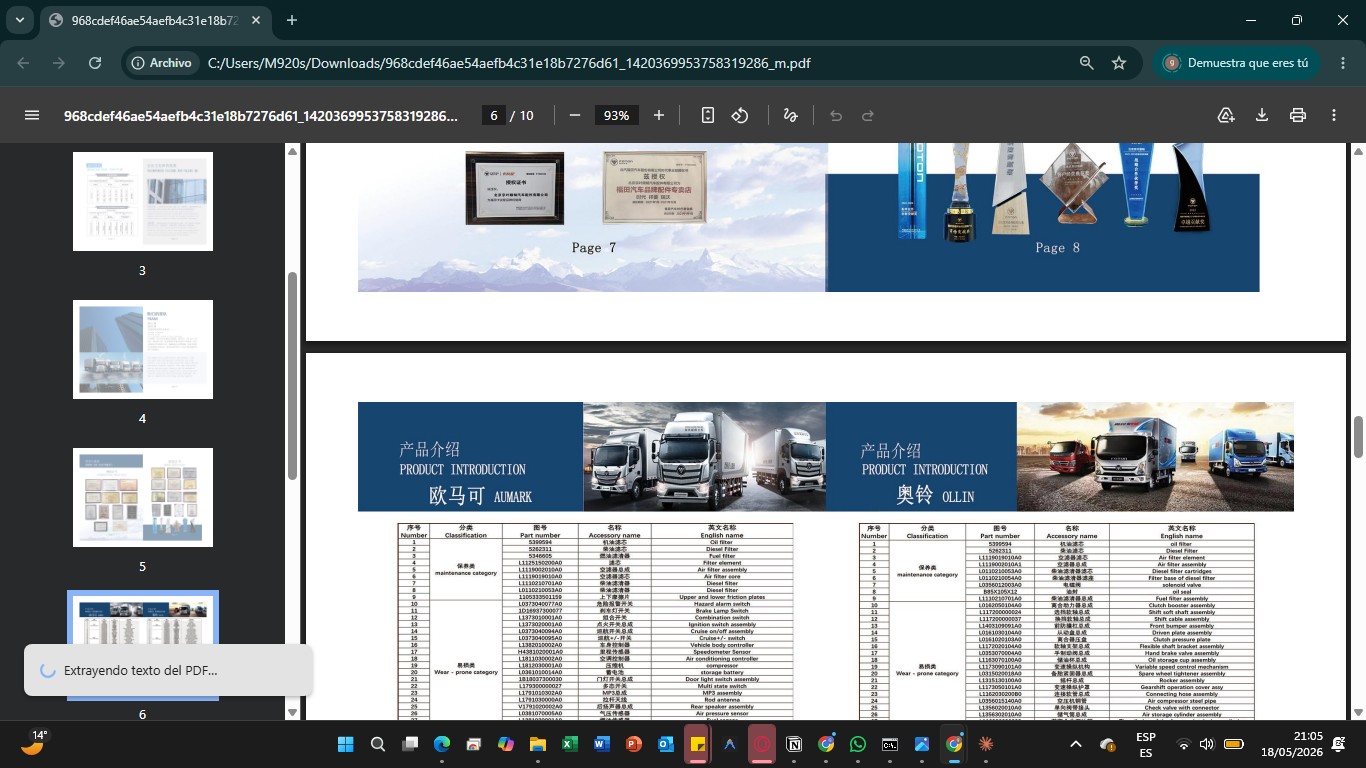Select page 6 thumbnail
1366x768 pixels.
143,645
